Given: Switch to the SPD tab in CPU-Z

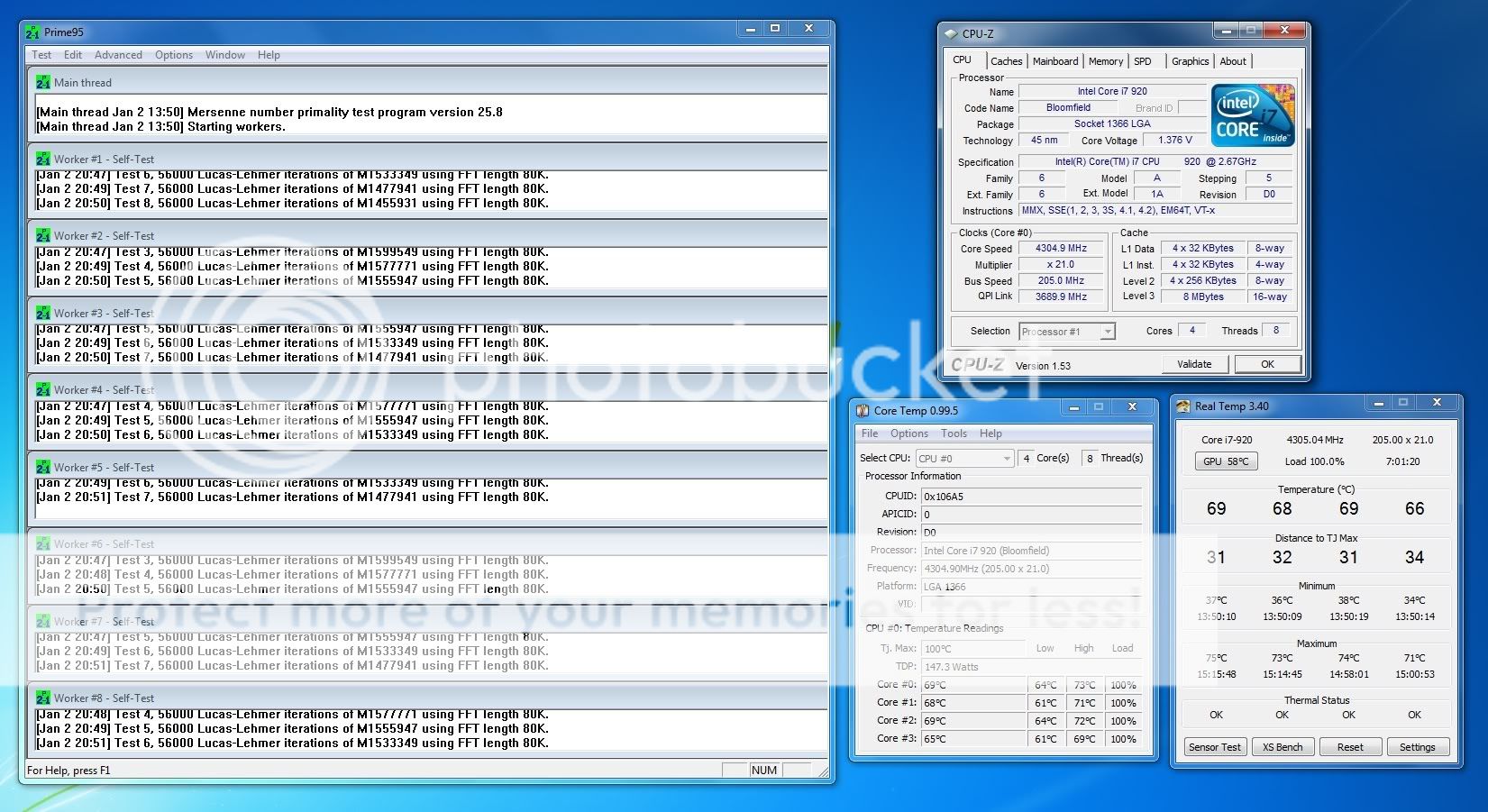Looking at the screenshot, I should tap(1143, 61).
